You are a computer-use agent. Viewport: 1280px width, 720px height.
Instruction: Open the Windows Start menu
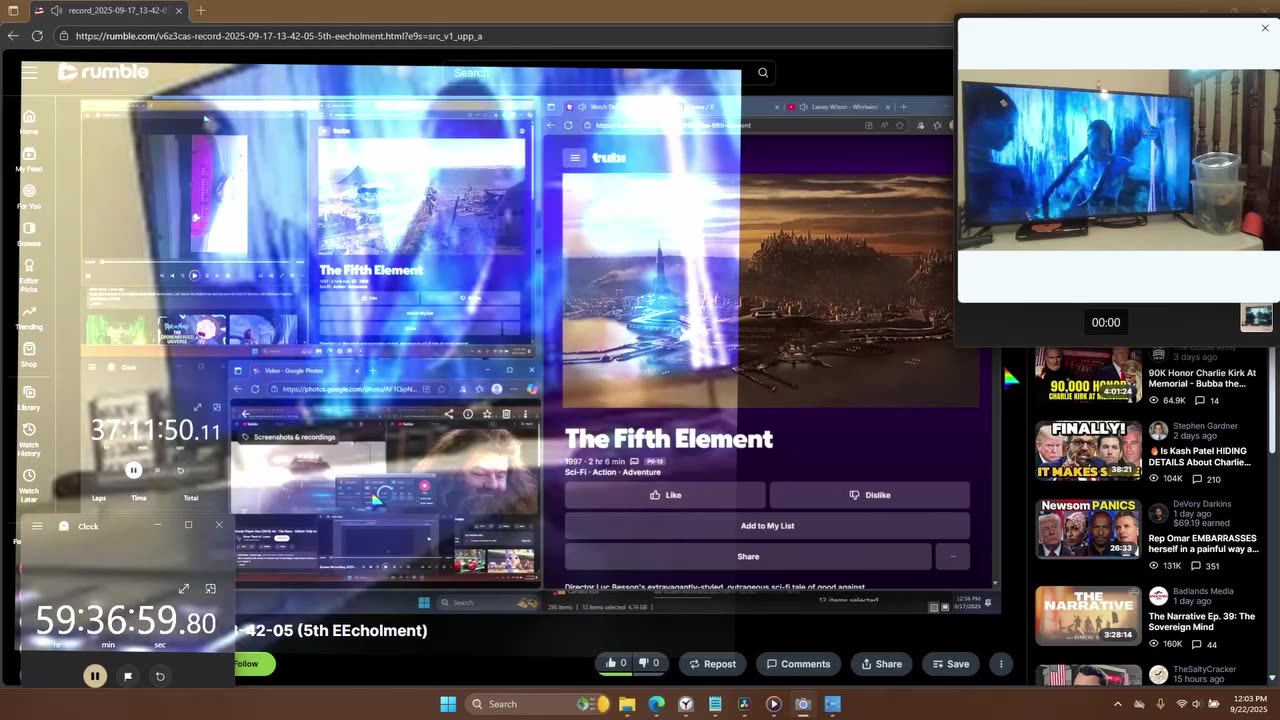(x=448, y=704)
